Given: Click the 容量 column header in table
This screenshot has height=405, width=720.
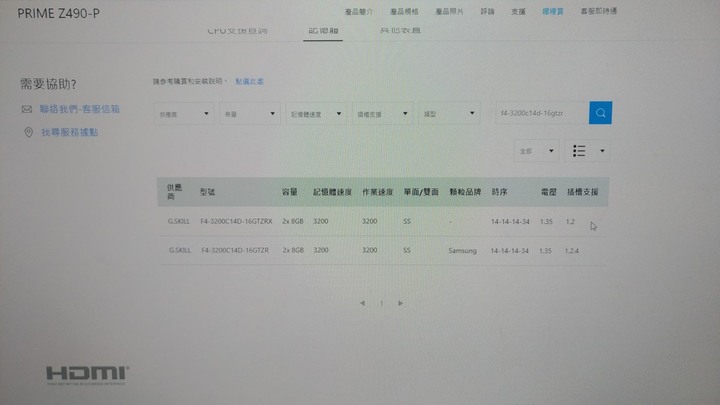Looking at the screenshot, I should 289,192.
